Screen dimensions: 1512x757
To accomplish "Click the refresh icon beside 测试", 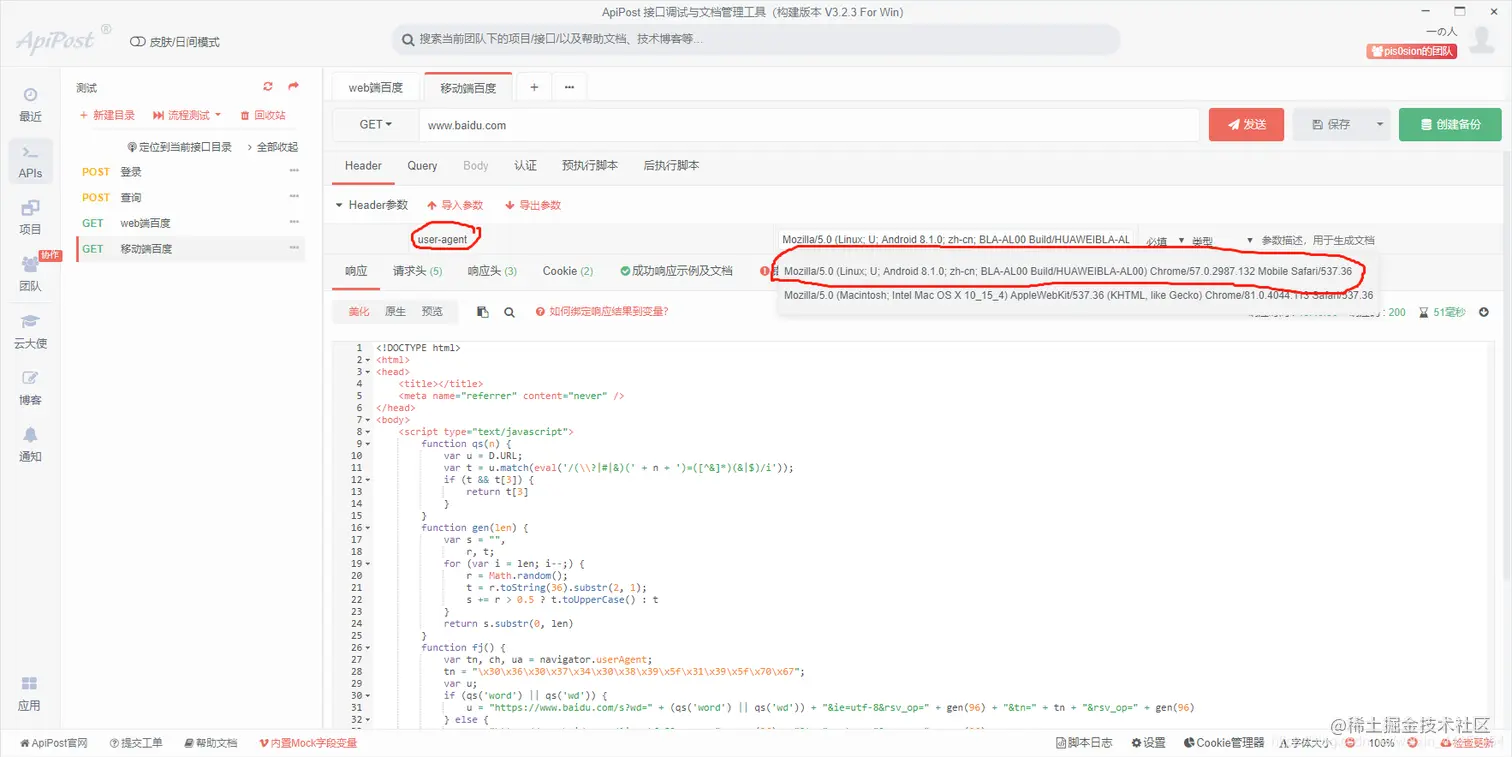I will click(x=268, y=87).
